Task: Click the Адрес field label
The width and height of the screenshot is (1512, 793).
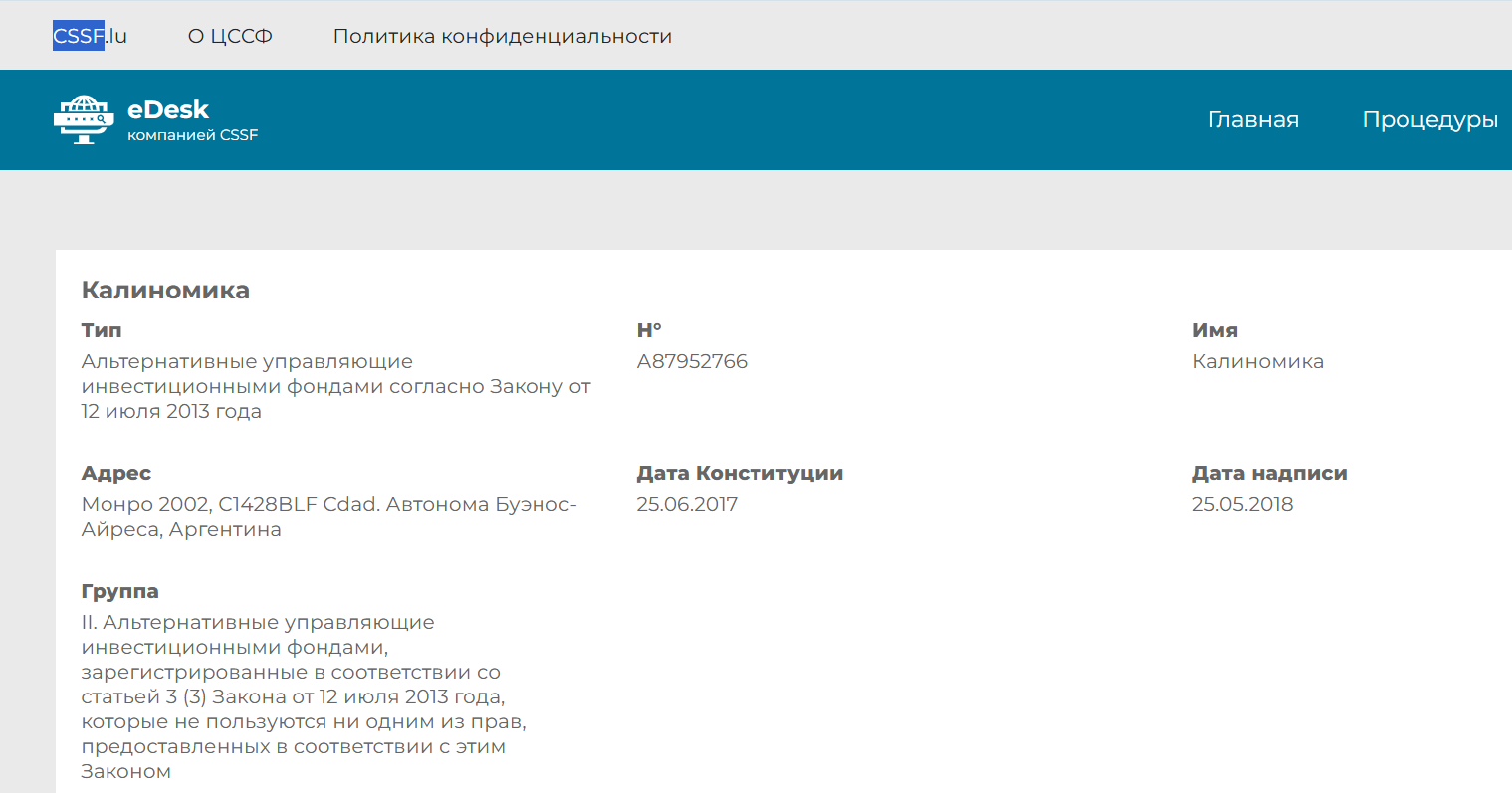Action: (116, 473)
